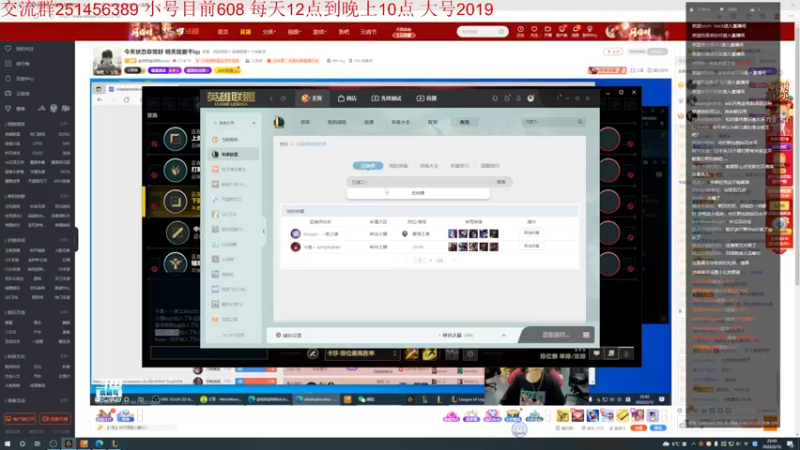The width and height of the screenshot is (800, 450).
Task: Click first summoner spell icon in LoL client
Action: click(x=411, y=353)
